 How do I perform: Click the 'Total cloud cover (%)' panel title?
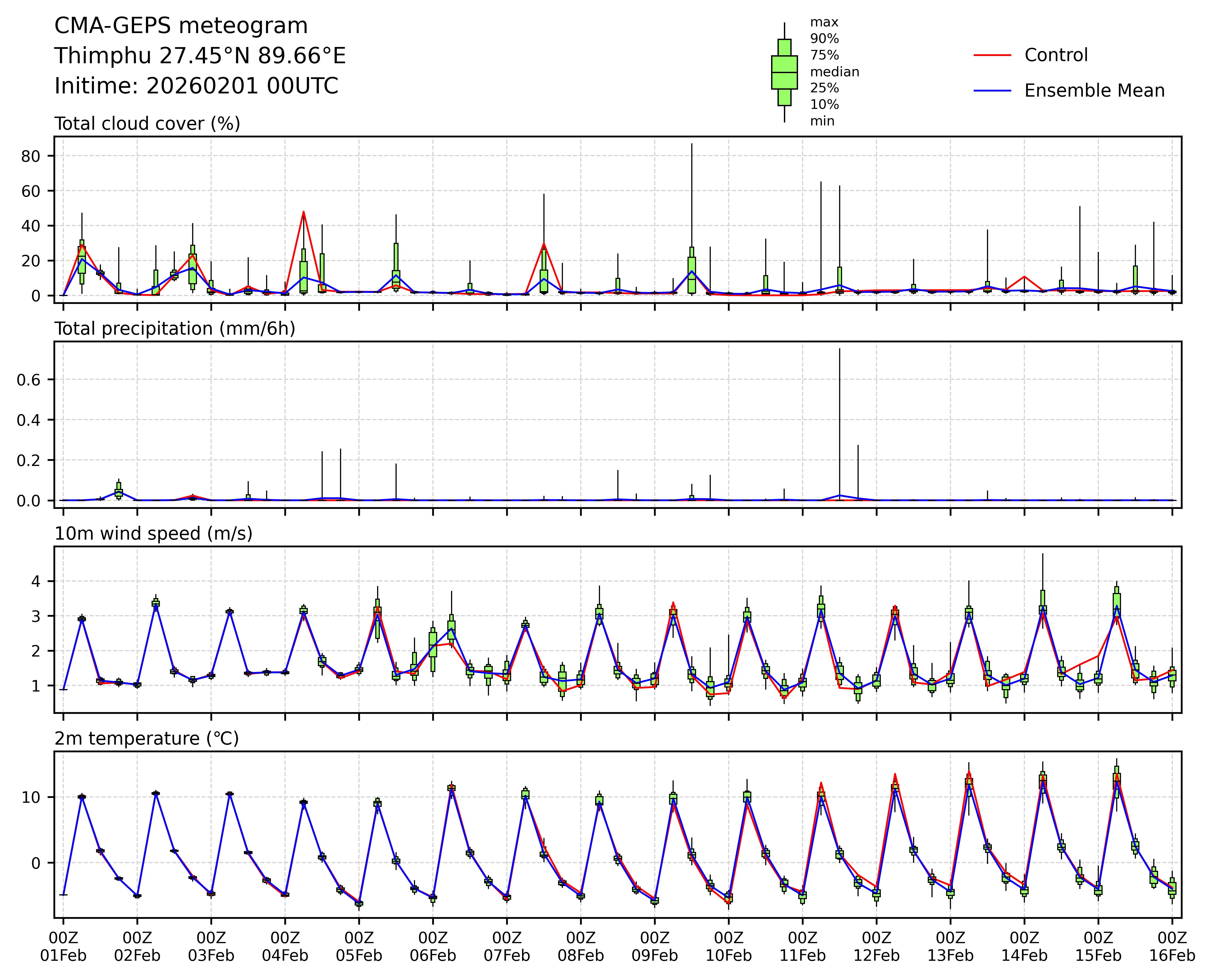click(147, 124)
